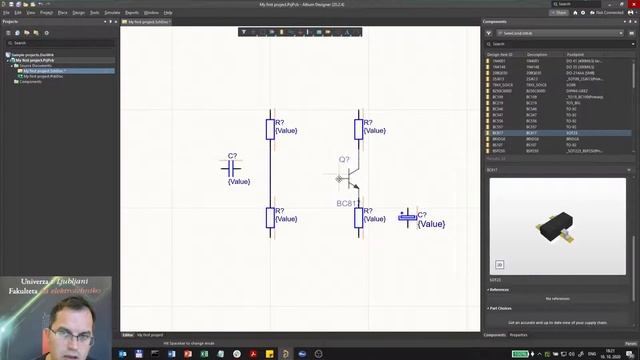
Task: Click the filter funnel icon in schematic toolbar
Action: click(x=244, y=32)
